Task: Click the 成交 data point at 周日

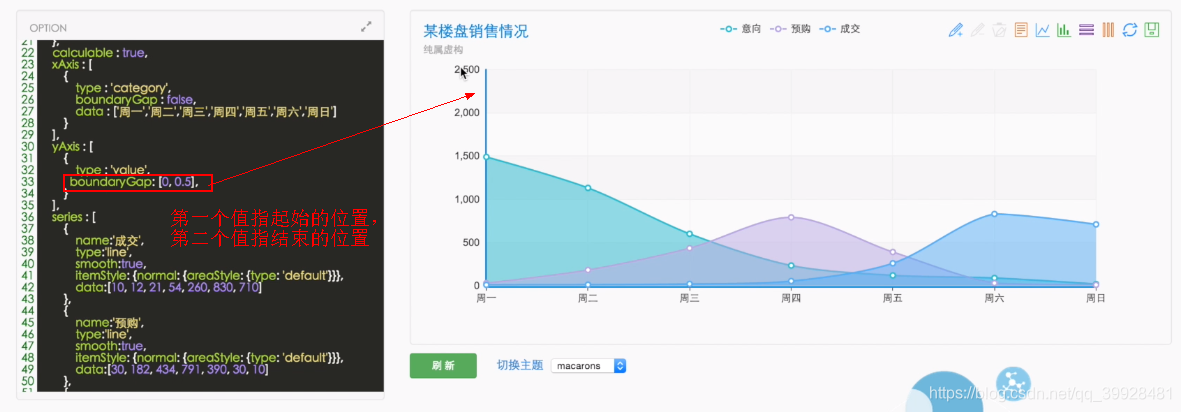Action: tap(1096, 224)
